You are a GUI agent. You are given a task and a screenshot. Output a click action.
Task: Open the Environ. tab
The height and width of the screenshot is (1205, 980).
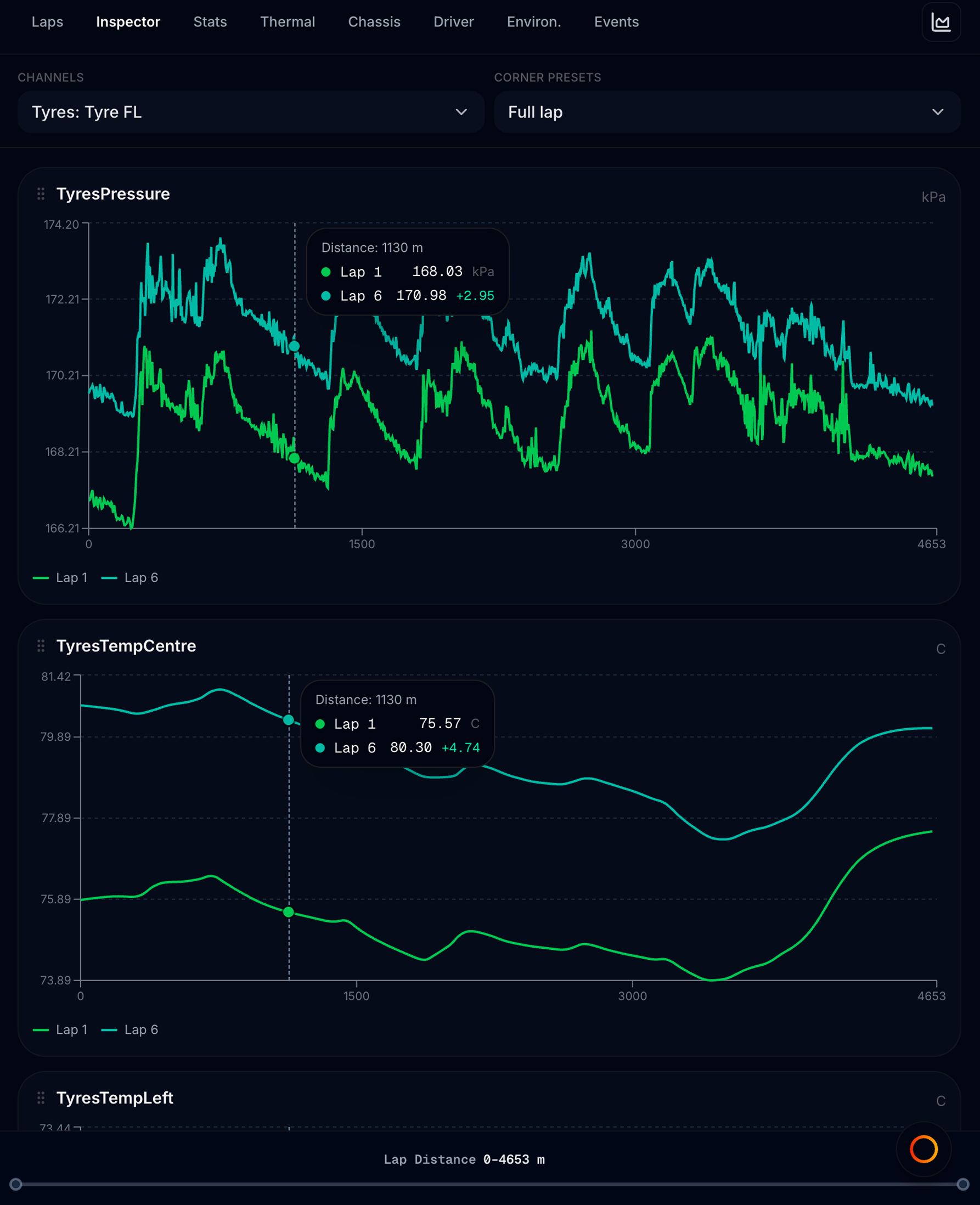[x=534, y=22]
